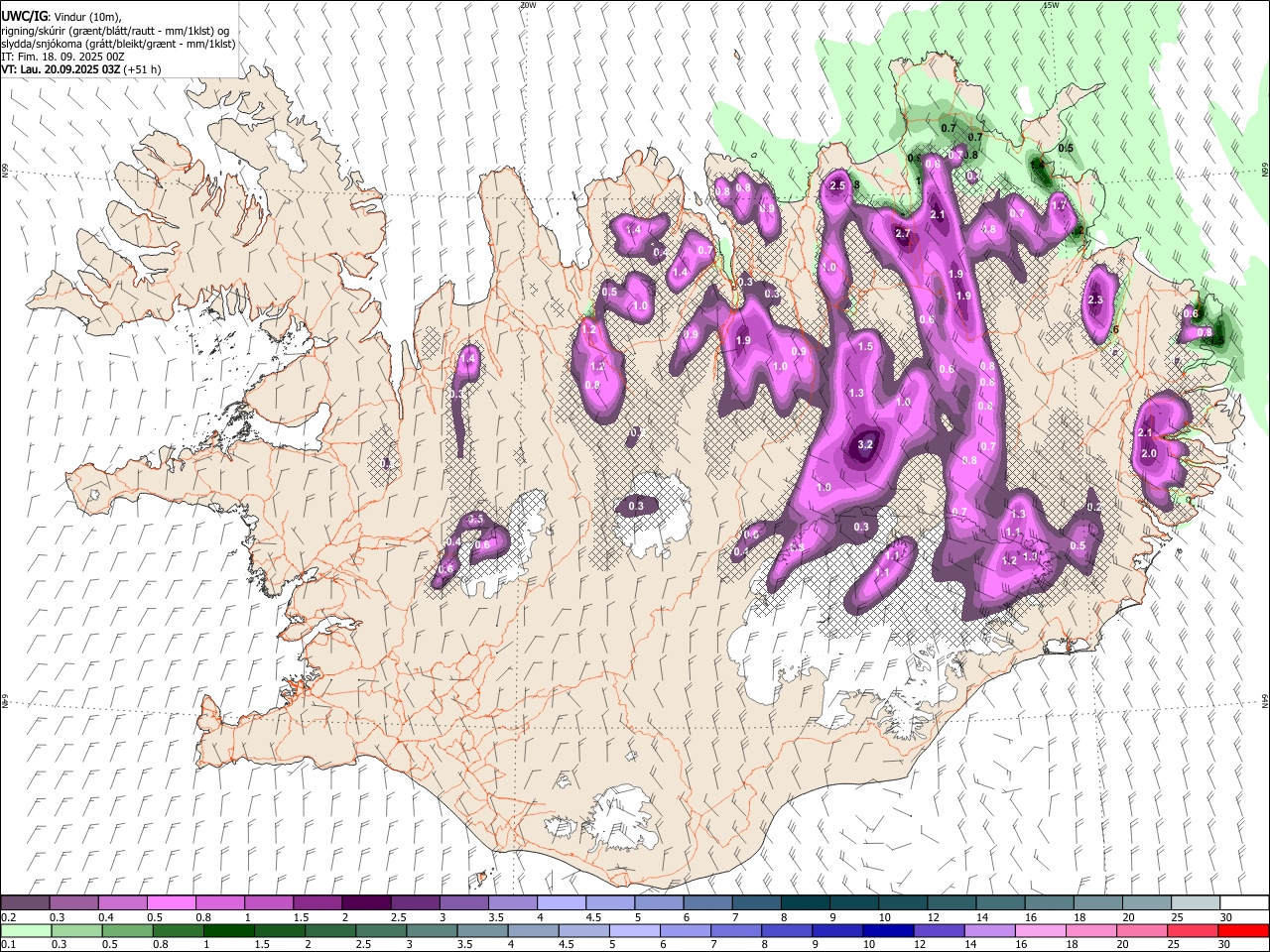Click the 2.7 value on the map

pos(903,233)
